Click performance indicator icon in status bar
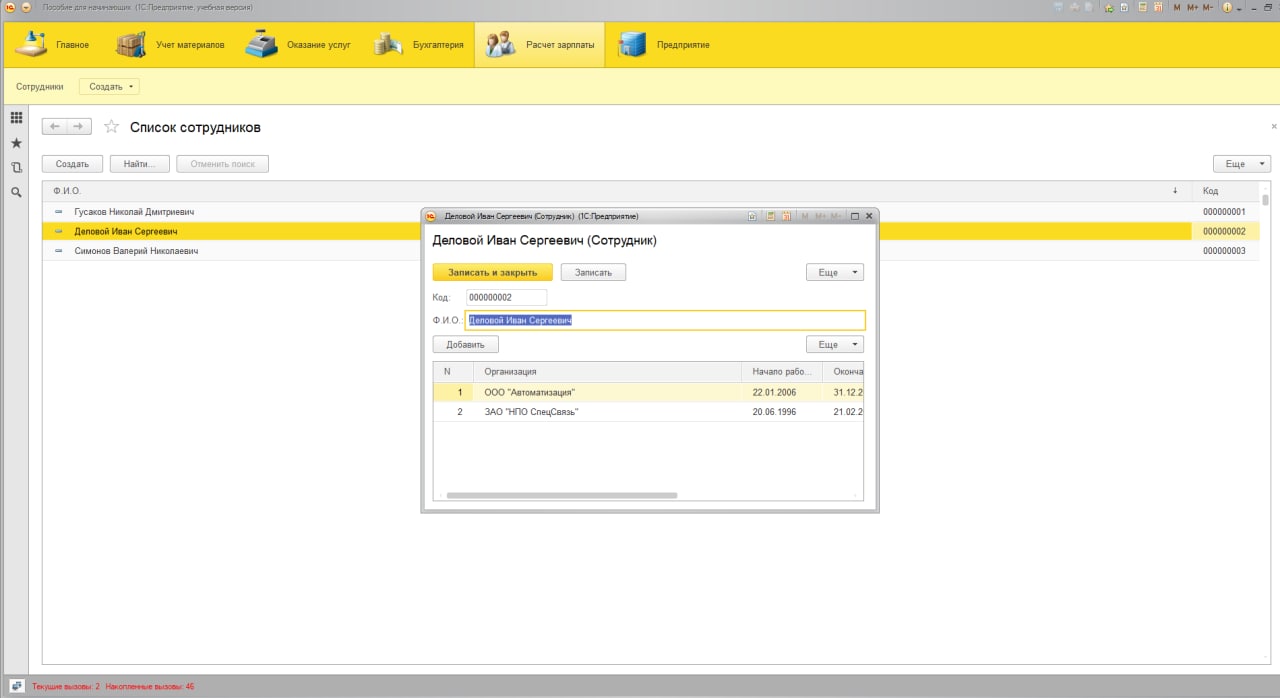This screenshot has height=698, width=1280. tap(17, 687)
